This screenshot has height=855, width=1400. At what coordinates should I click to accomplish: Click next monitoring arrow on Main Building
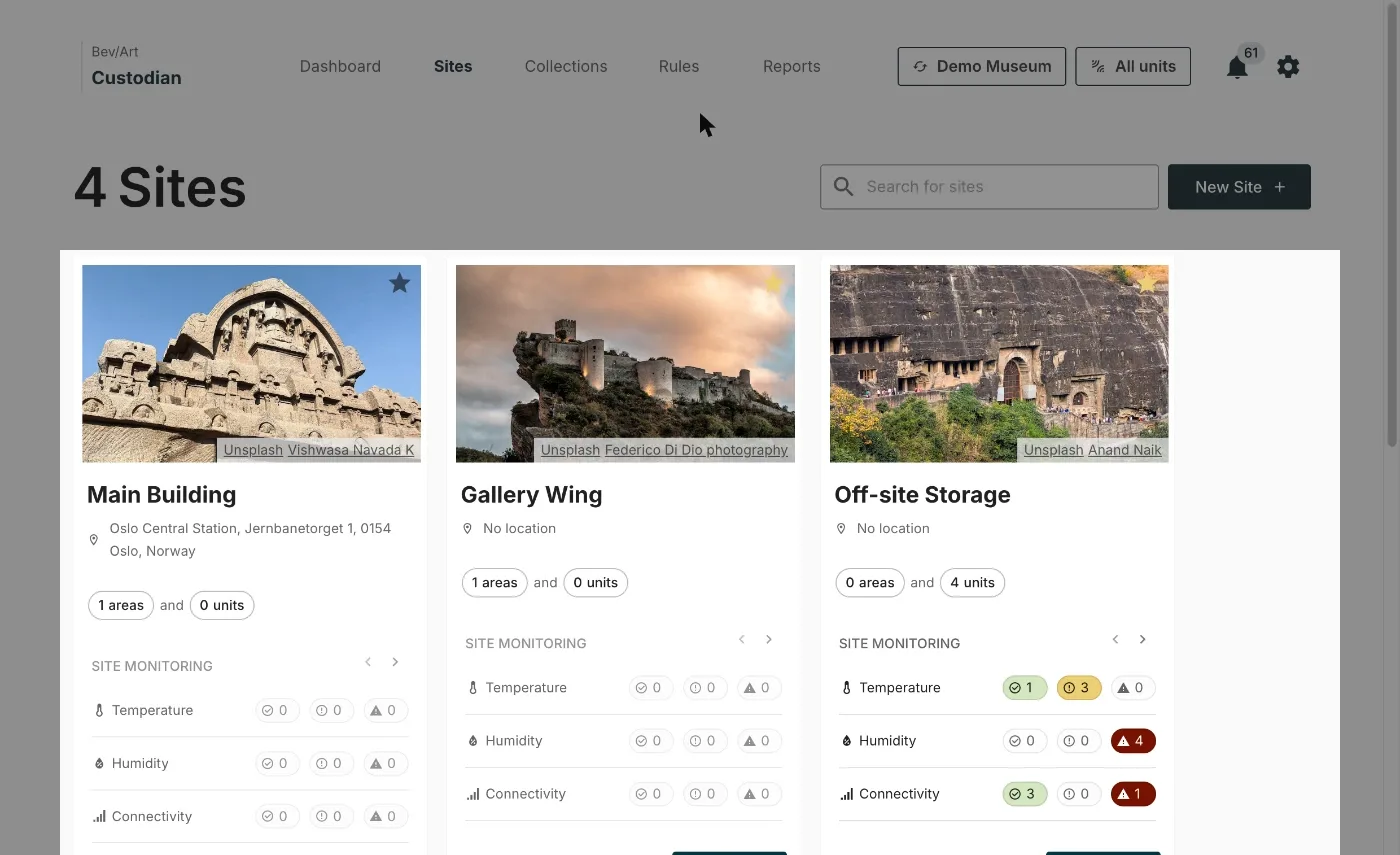(395, 662)
